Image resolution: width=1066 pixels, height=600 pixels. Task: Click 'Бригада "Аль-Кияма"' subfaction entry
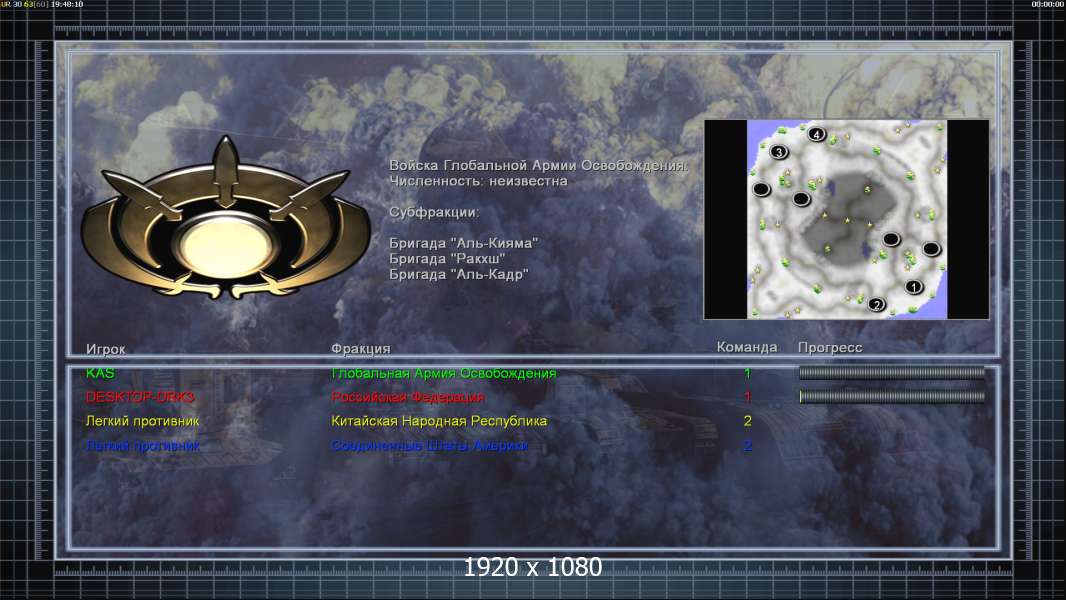click(x=464, y=243)
